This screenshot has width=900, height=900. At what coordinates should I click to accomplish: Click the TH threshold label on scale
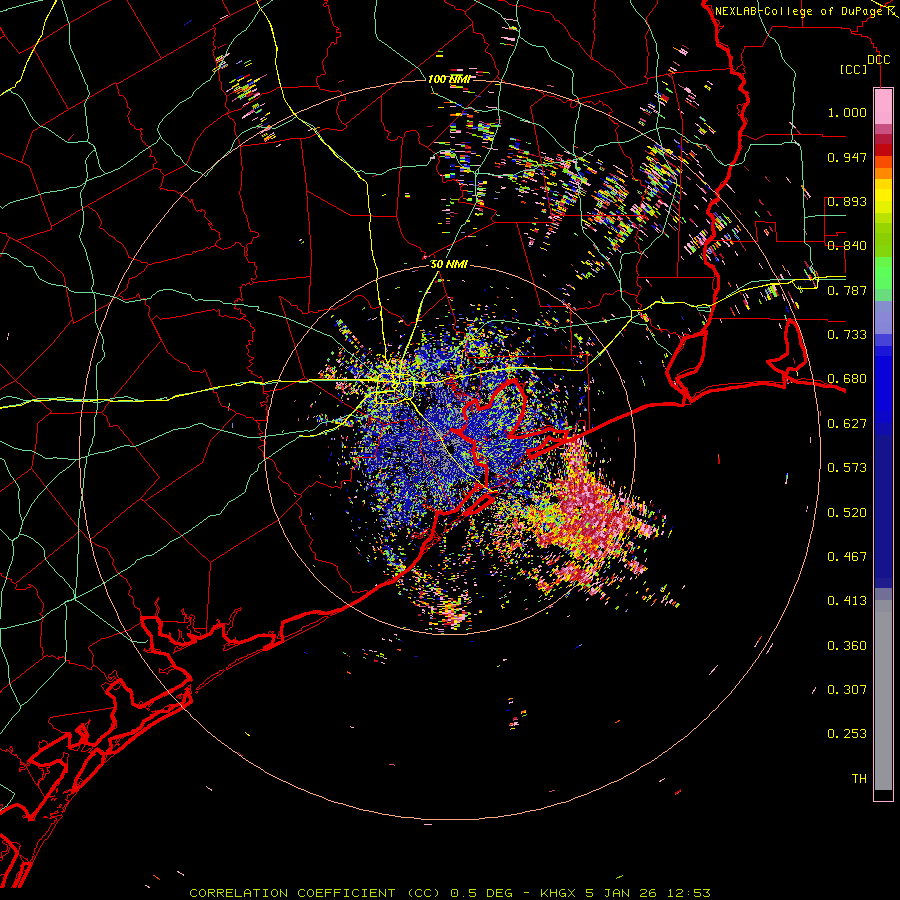pos(859,779)
